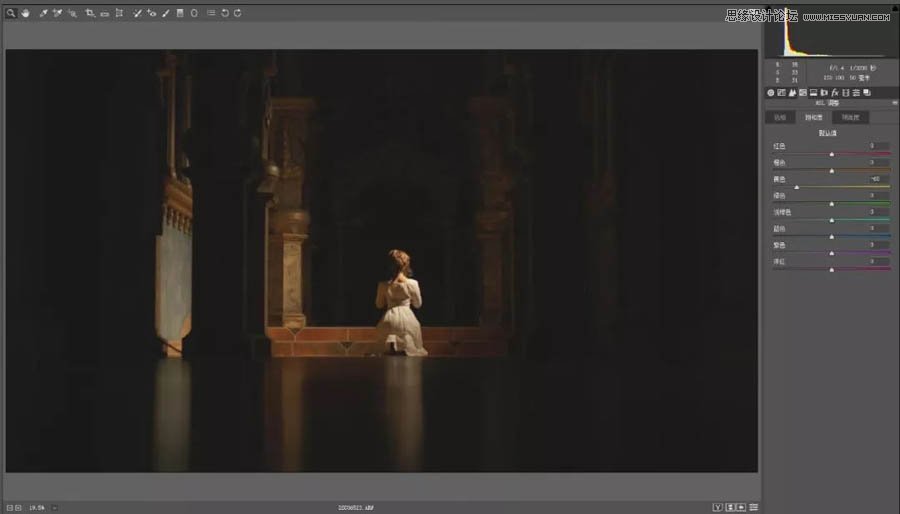The width and height of the screenshot is (900, 514).
Task: Toggle before/after view with Y icon
Action: (x=717, y=507)
